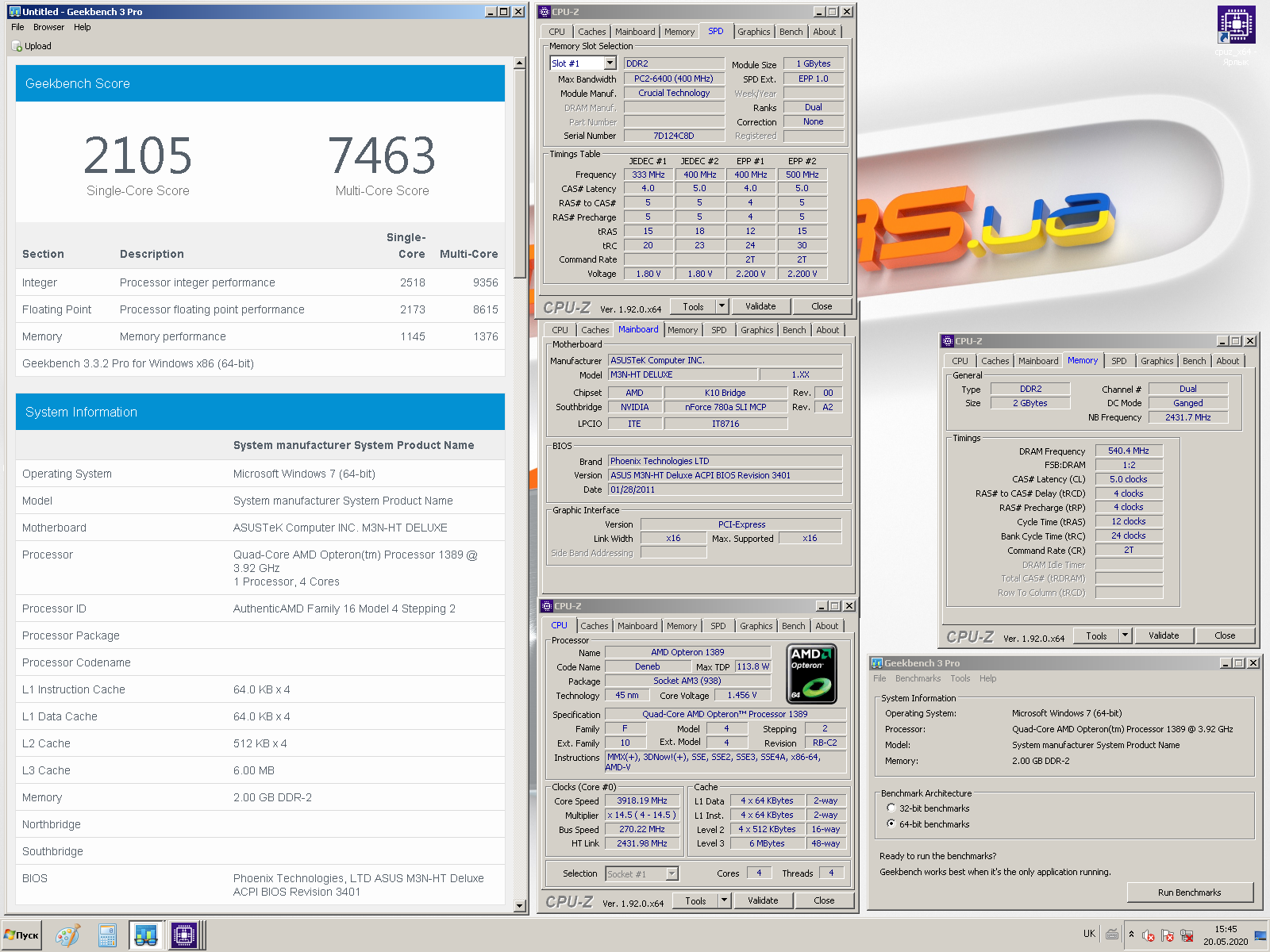Open Tools dropdown arrow in Memory window
Viewport: 1270px width, 952px height.
(1125, 635)
